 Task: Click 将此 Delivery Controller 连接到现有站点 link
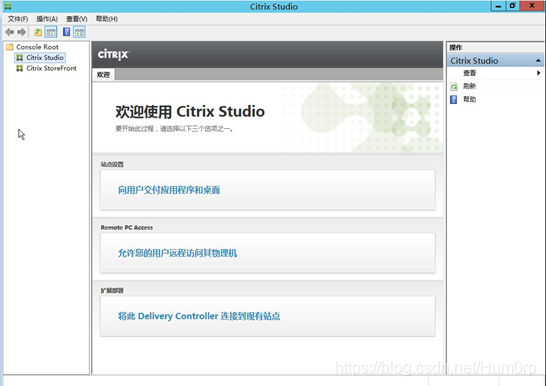click(x=199, y=316)
